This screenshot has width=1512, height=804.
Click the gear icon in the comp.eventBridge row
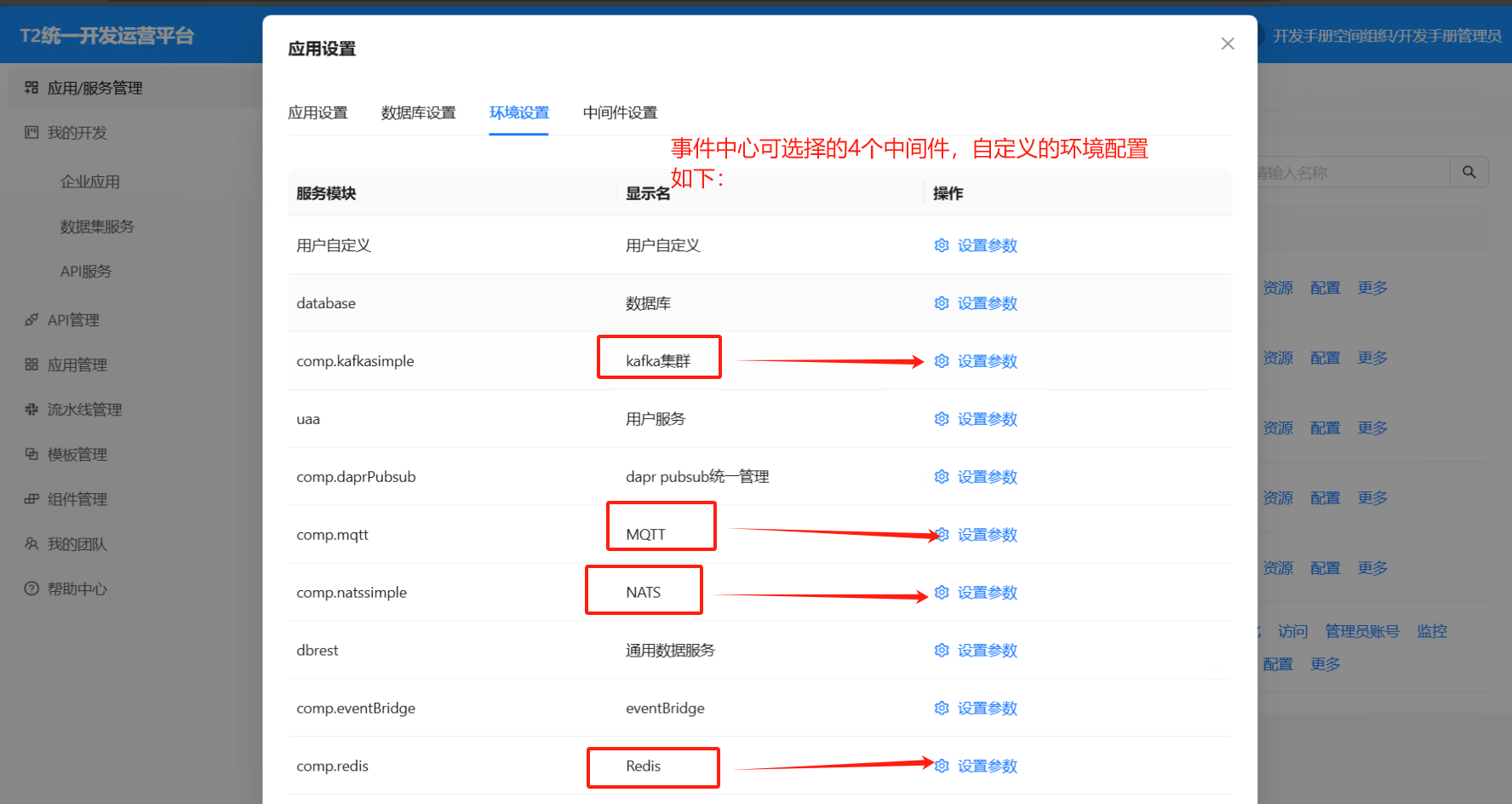pos(942,709)
